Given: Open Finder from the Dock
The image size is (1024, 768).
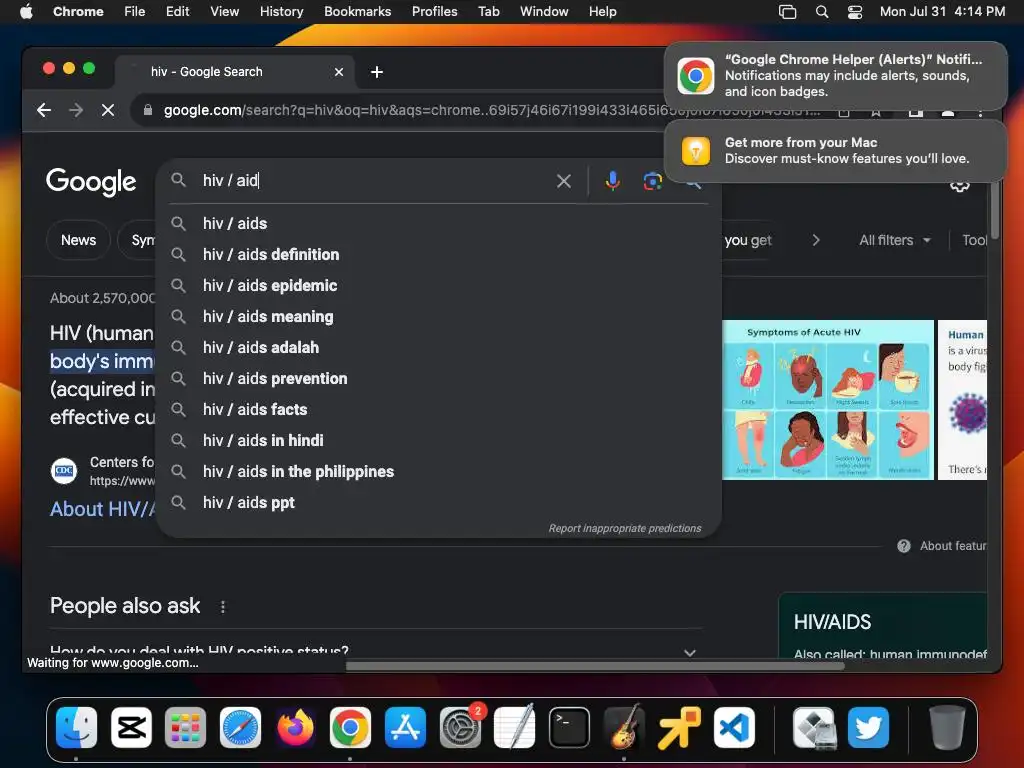Looking at the screenshot, I should click(x=76, y=727).
